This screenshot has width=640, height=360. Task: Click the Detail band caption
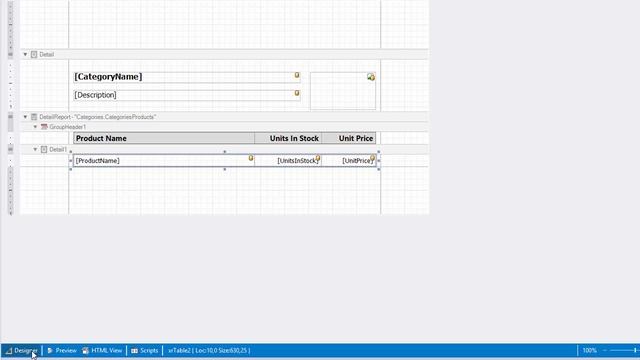pos(47,54)
